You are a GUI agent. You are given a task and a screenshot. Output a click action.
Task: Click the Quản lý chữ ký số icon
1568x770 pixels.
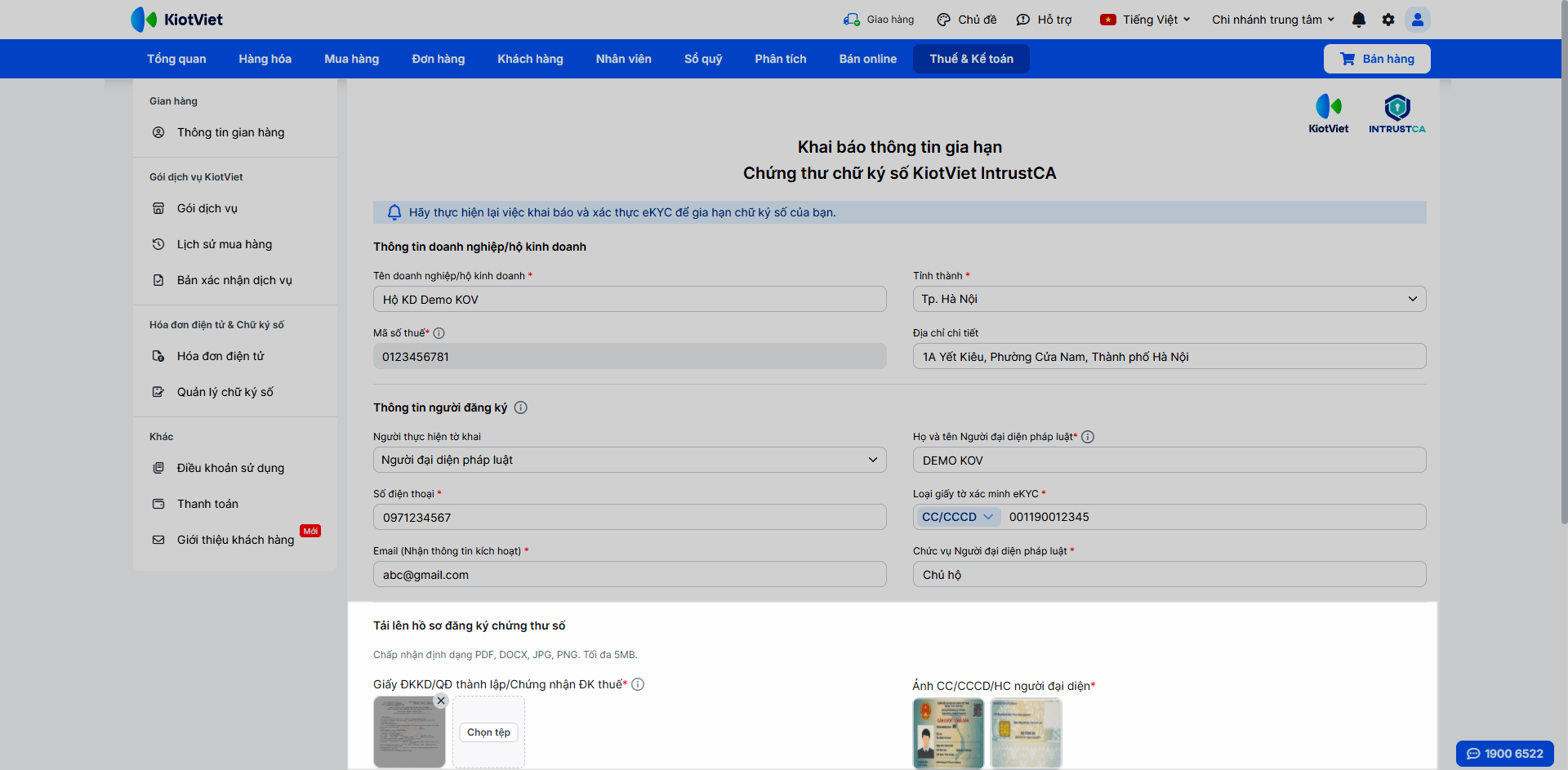(158, 392)
